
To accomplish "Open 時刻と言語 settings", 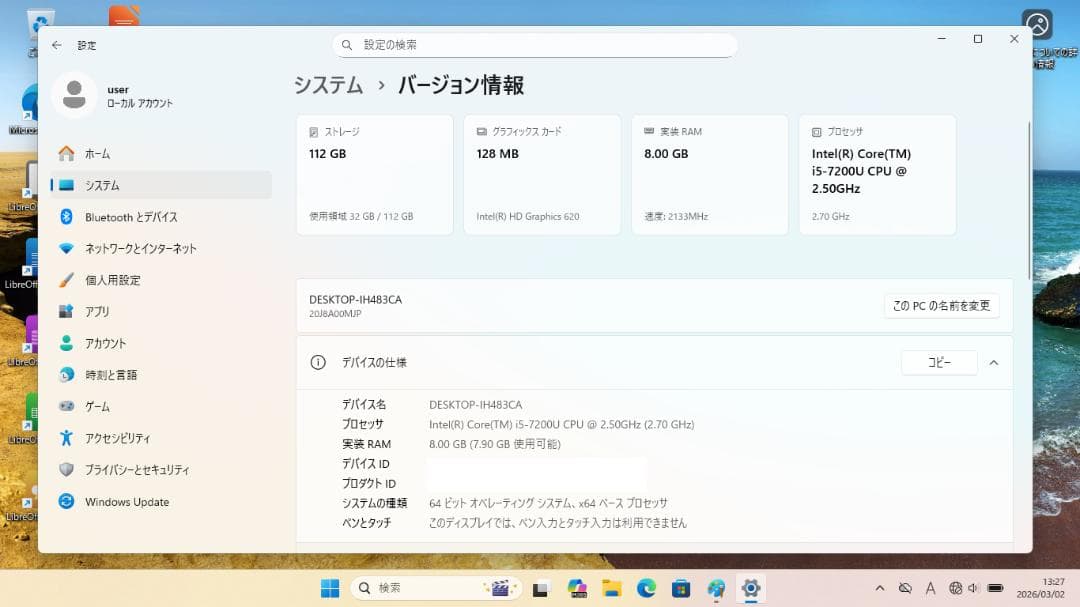I will 161,375.
